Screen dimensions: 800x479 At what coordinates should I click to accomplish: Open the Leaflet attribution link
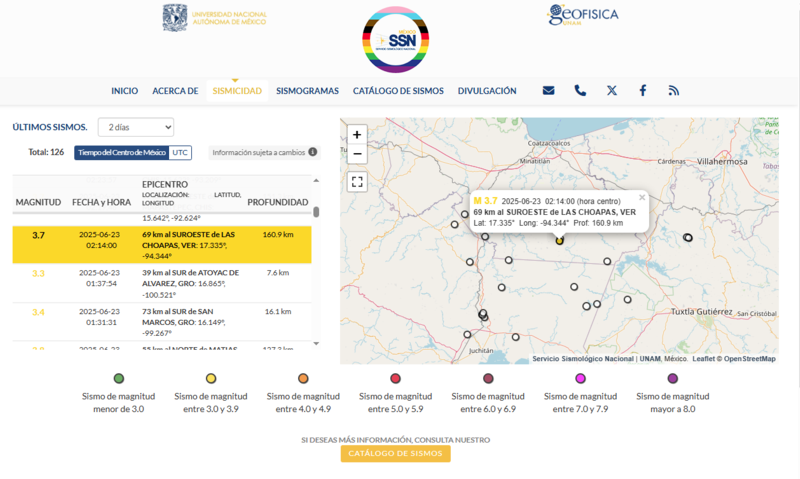[x=704, y=359]
